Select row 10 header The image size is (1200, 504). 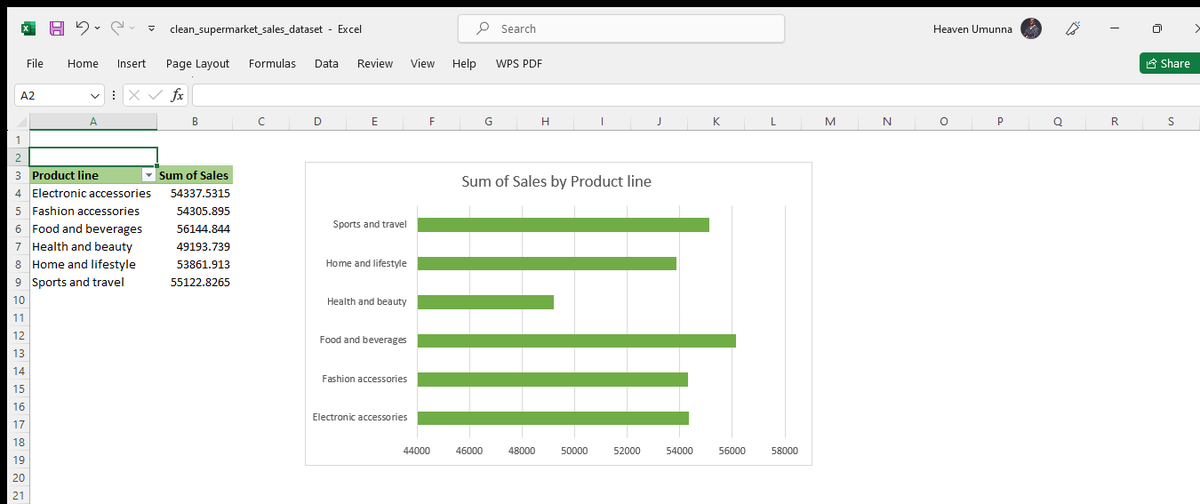click(x=18, y=300)
